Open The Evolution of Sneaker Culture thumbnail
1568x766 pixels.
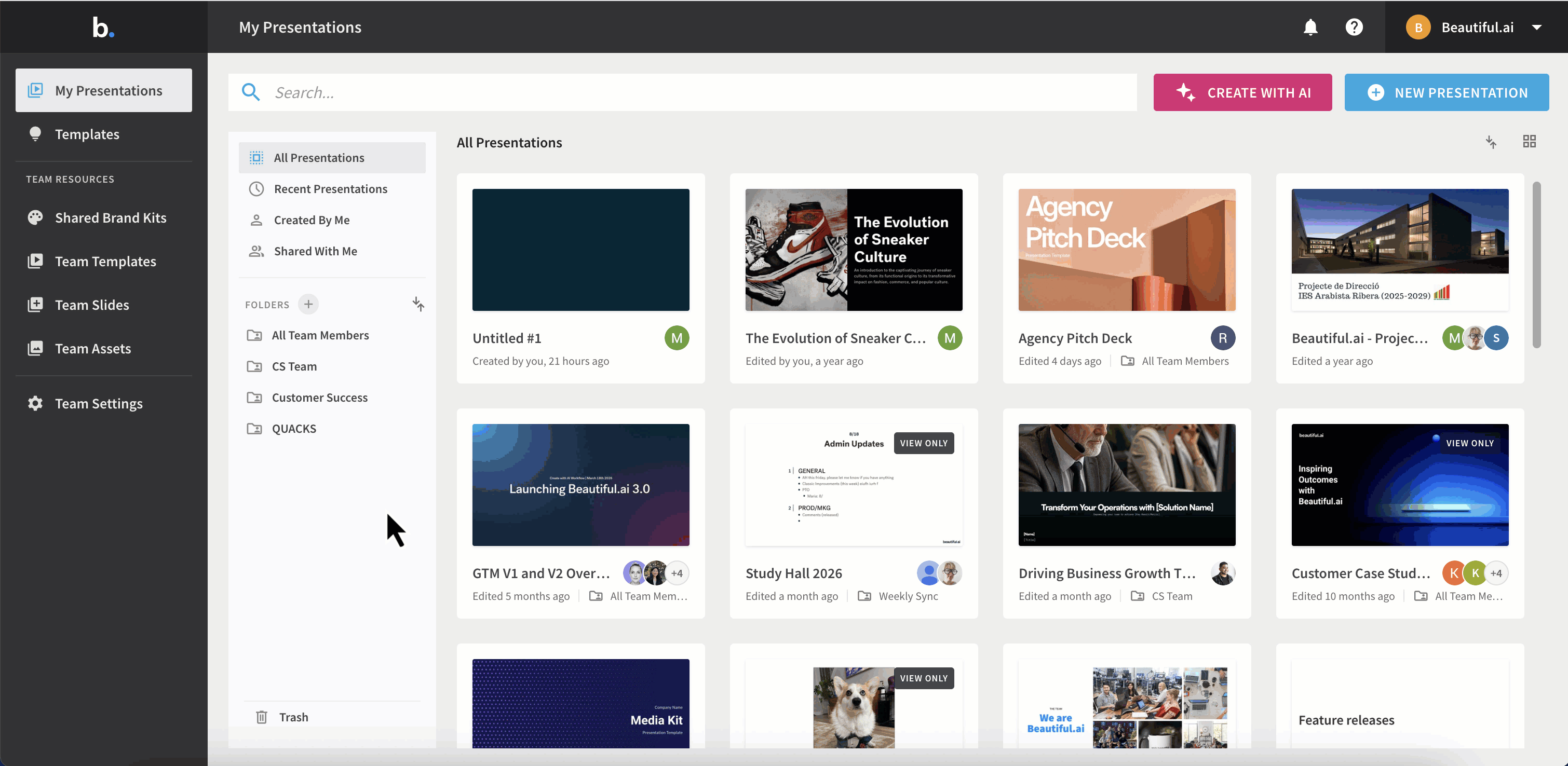point(854,250)
